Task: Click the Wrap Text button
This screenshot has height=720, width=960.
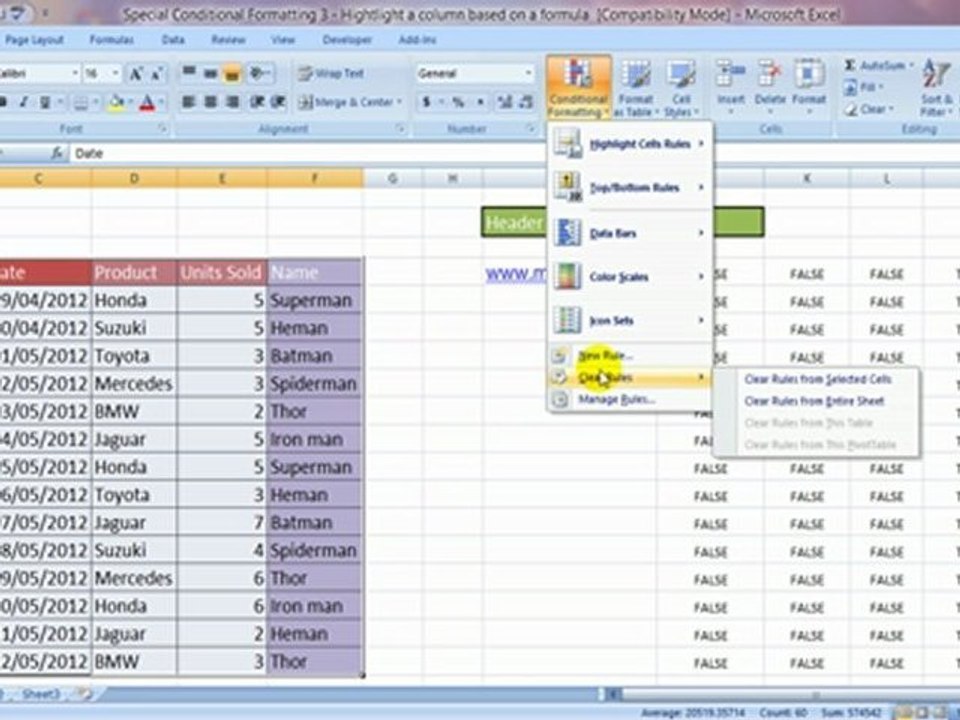Action: 331,73
